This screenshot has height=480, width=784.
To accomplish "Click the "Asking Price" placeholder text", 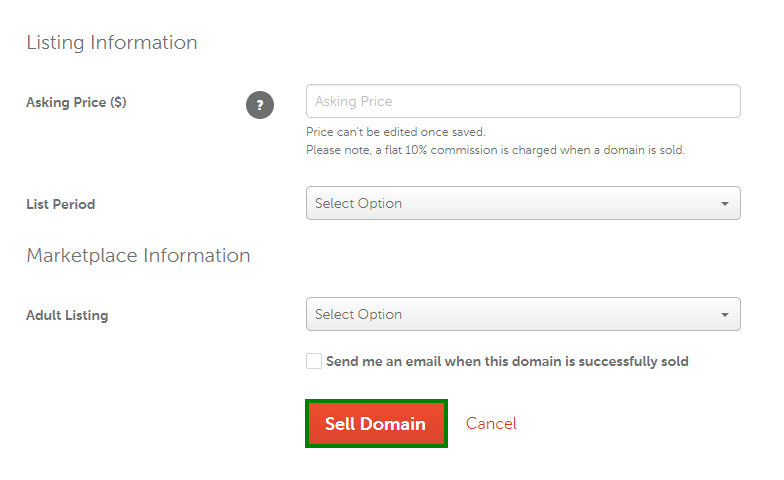I will point(354,102).
